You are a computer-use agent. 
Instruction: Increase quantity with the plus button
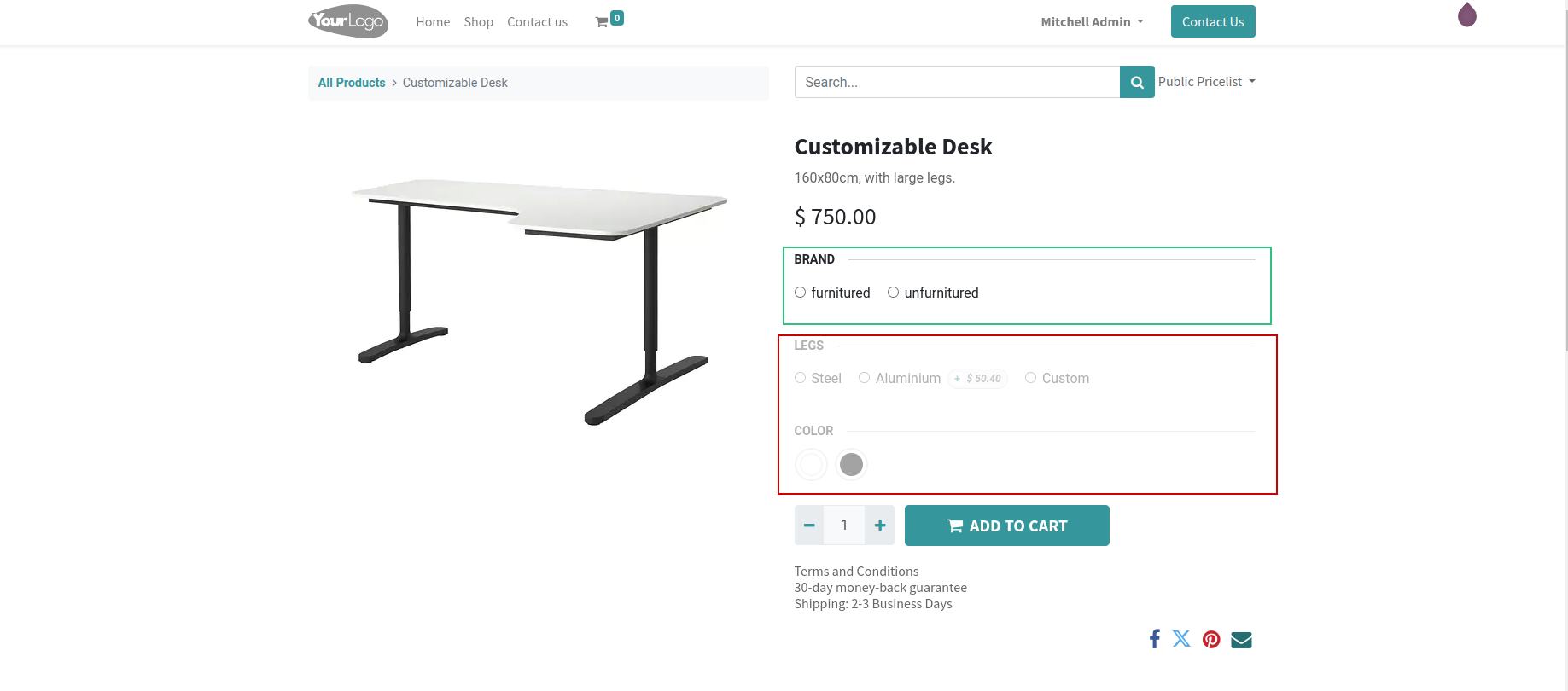tap(879, 526)
